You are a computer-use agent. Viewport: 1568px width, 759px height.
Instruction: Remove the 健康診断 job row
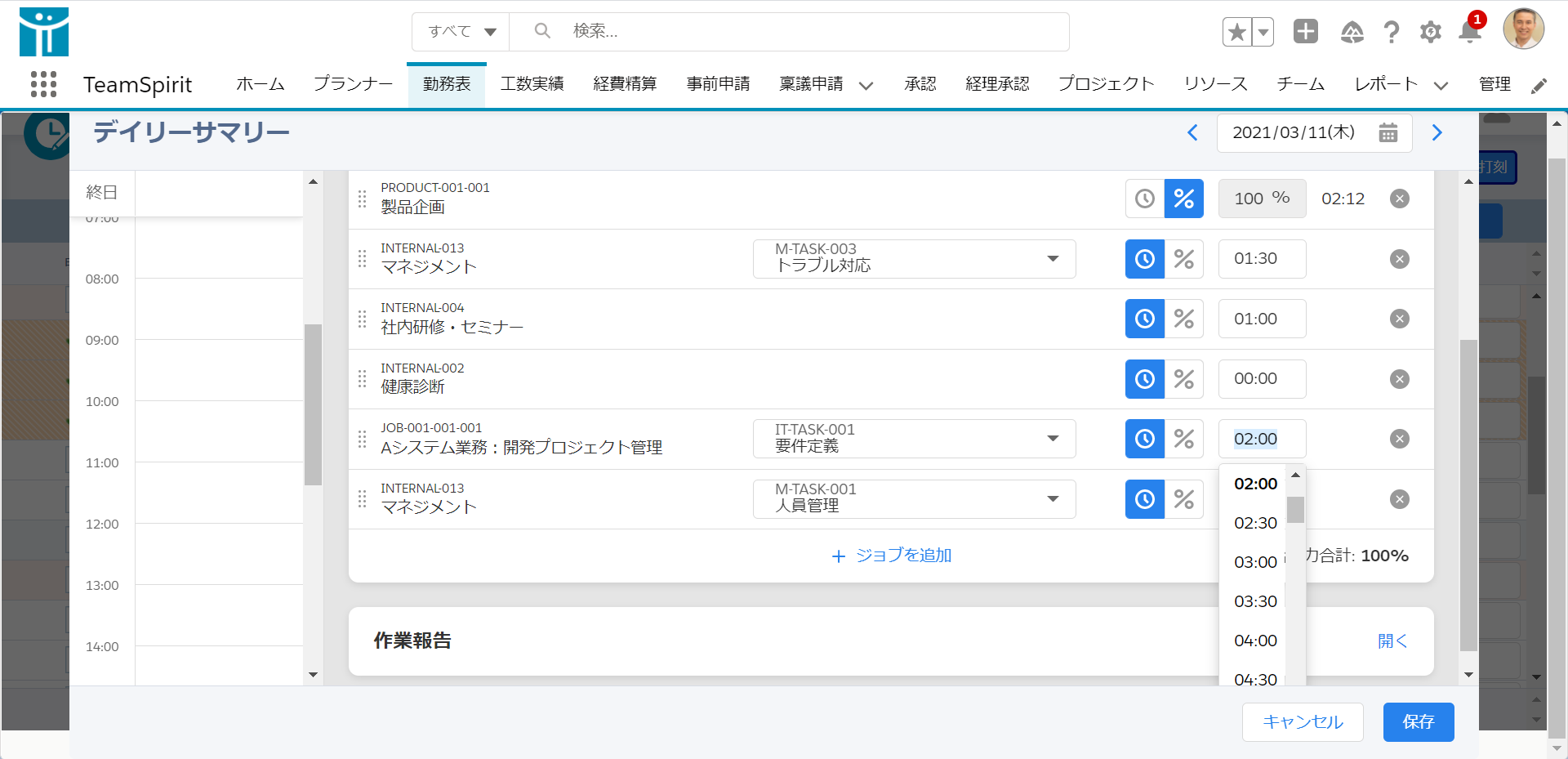click(1400, 379)
